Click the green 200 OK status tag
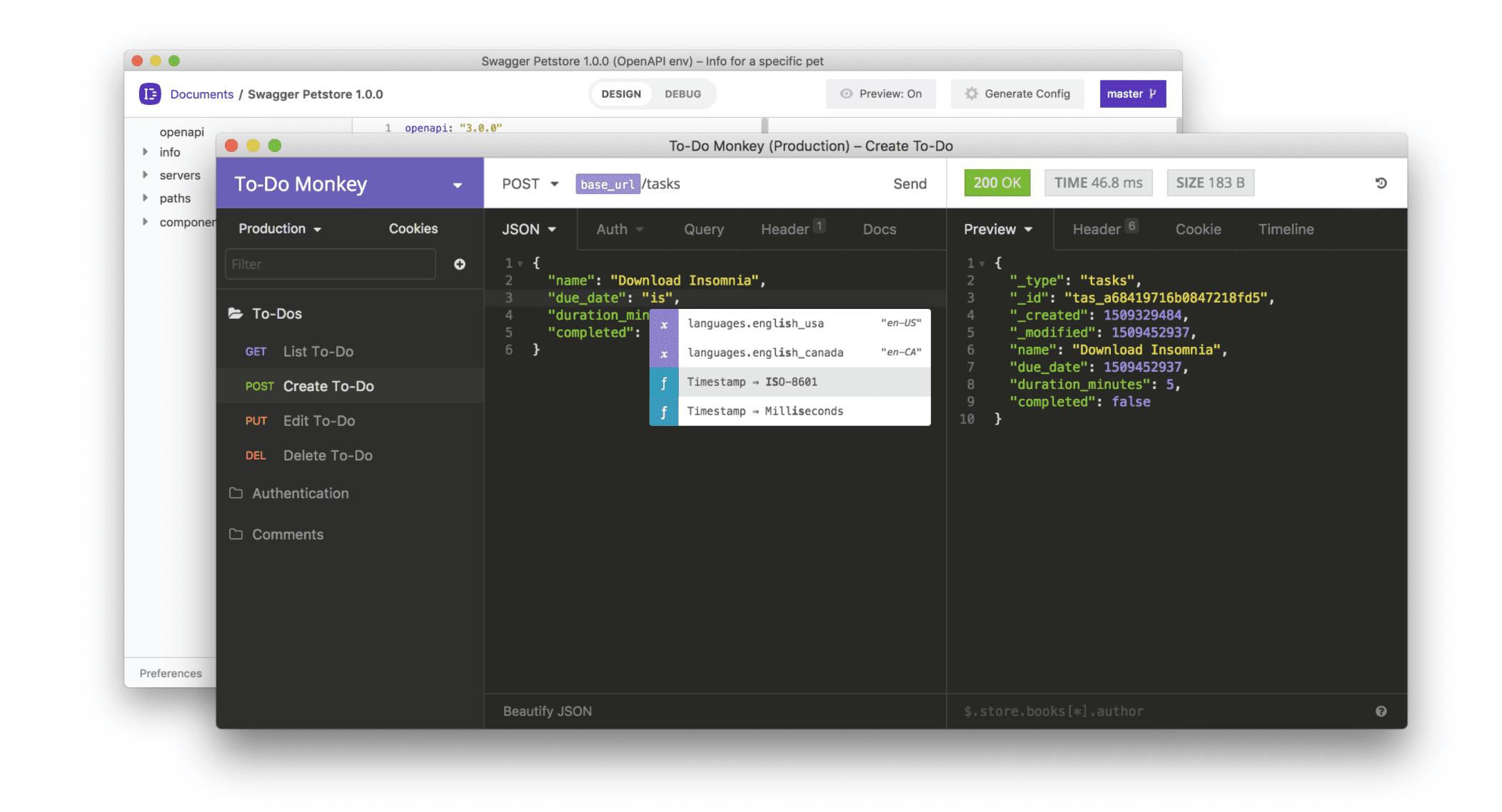The width and height of the screenshot is (1502, 812). 997,183
